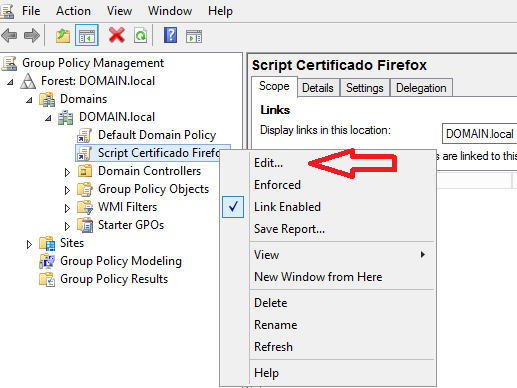Open the Action menu
517x388 pixels.
(x=73, y=11)
